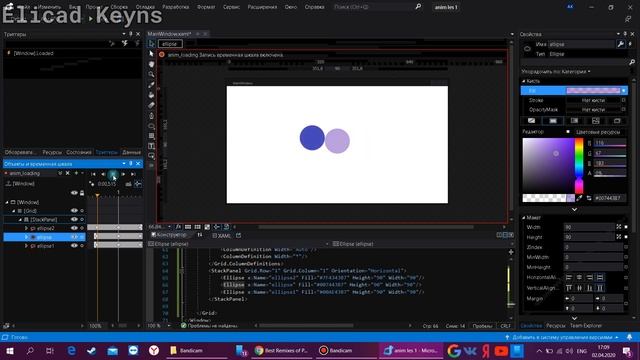Click the property search magnifier icon

click(632, 62)
